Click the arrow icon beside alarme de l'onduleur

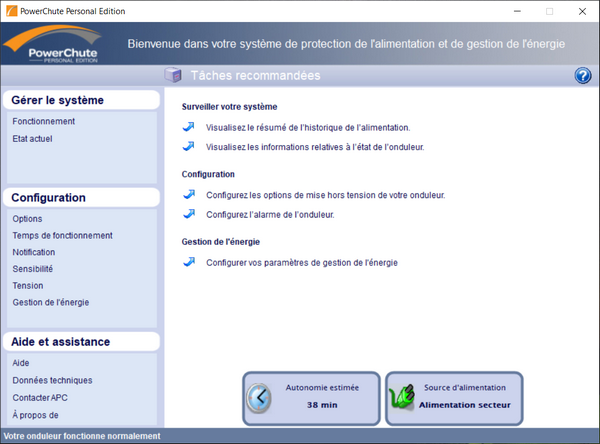(189, 214)
